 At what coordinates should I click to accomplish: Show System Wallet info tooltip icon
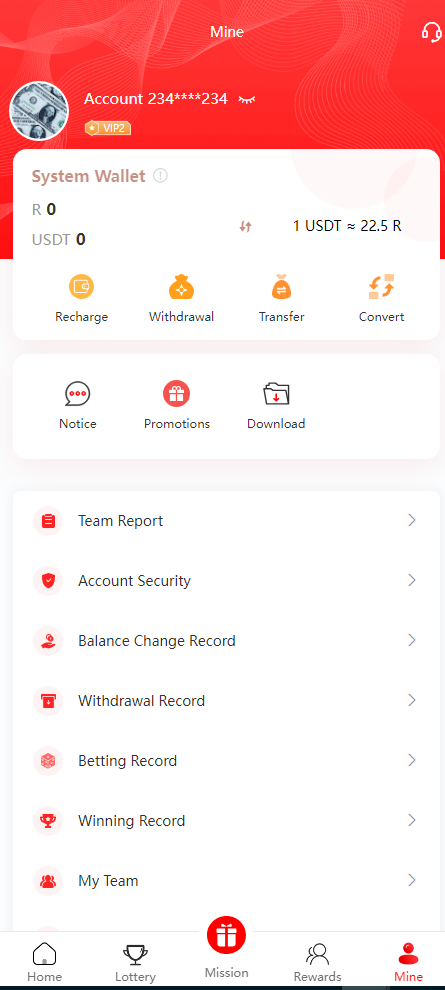[x=160, y=176]
